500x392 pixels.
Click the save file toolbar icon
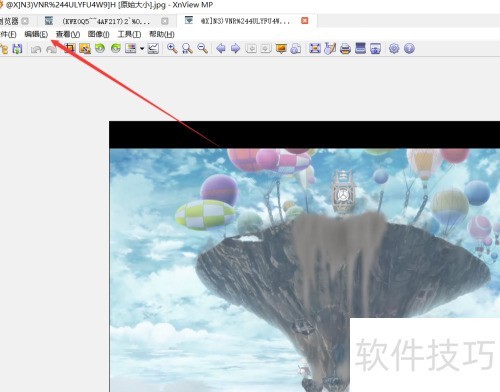tap(17, 49)
